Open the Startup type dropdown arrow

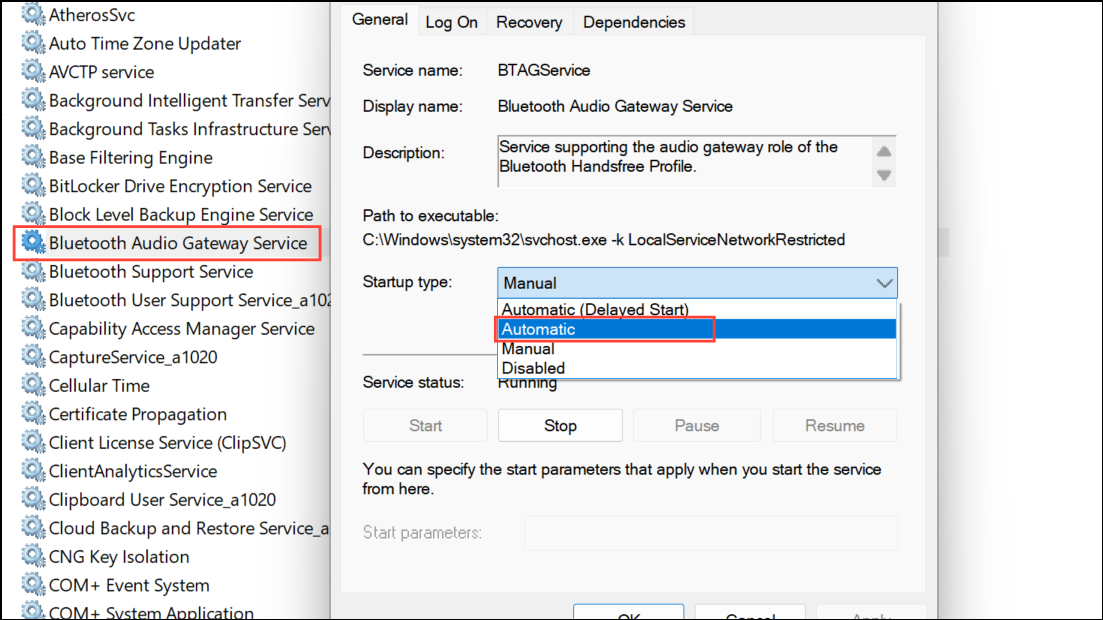[884, 283]
